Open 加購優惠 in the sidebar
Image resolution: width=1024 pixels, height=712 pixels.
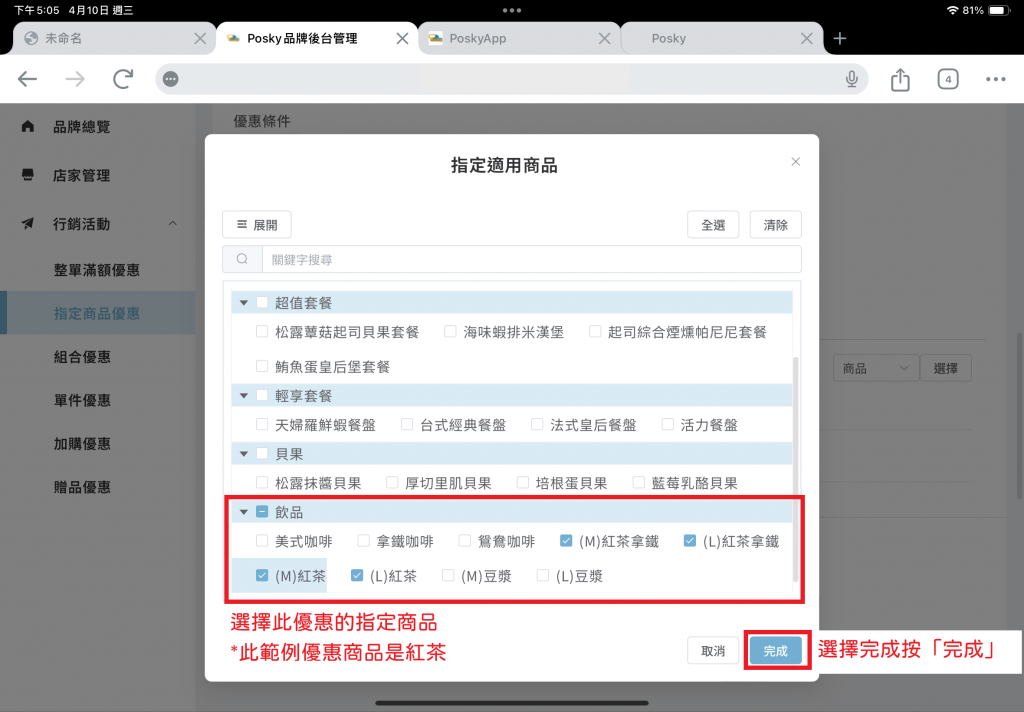tap(82, 444)
